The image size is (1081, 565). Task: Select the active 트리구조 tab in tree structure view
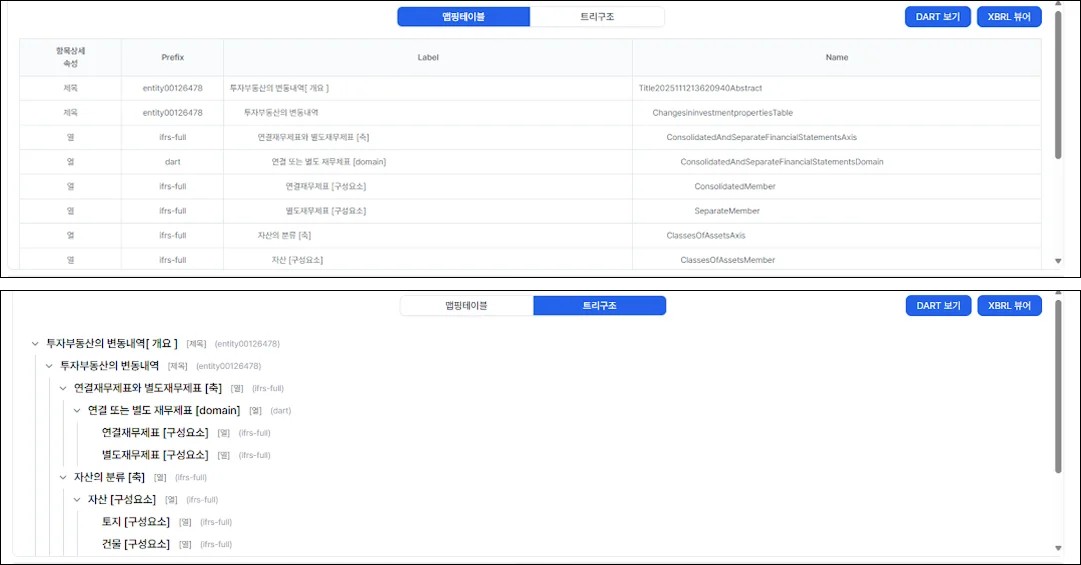pos(599,305)
